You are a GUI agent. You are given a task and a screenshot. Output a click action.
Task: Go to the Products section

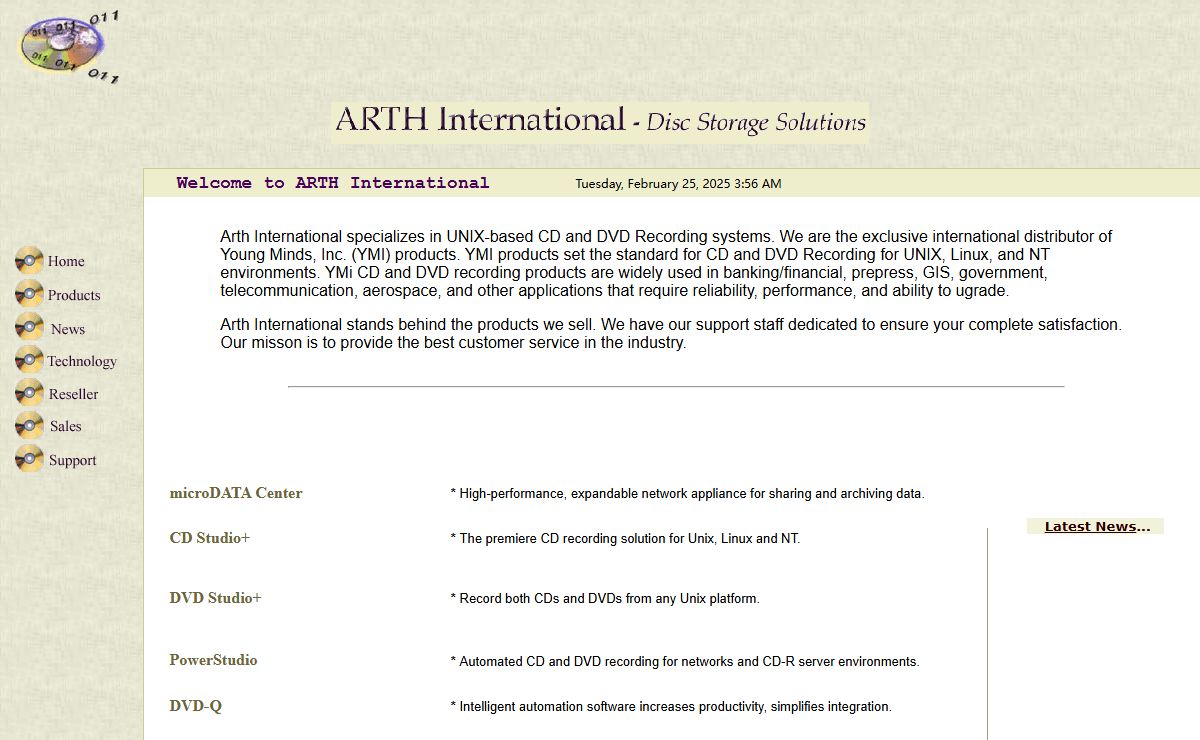click(74, 295)
